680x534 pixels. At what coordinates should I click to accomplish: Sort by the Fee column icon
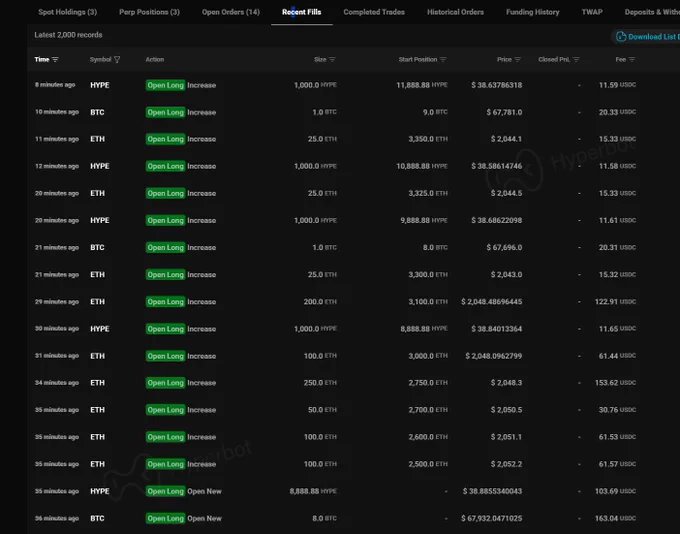632,59
